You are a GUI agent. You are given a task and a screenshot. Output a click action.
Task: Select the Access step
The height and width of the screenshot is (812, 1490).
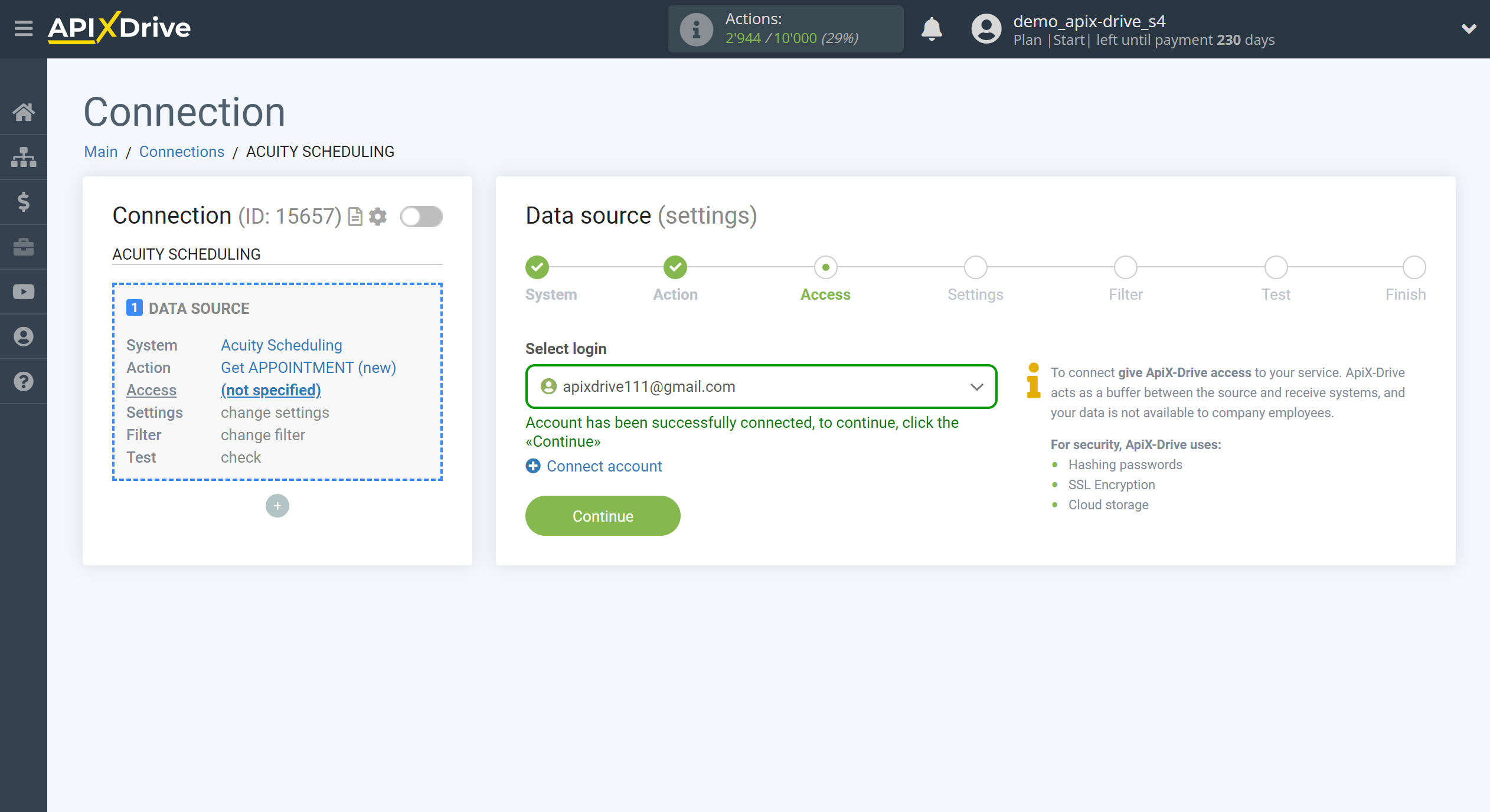(x=825, y=267)
